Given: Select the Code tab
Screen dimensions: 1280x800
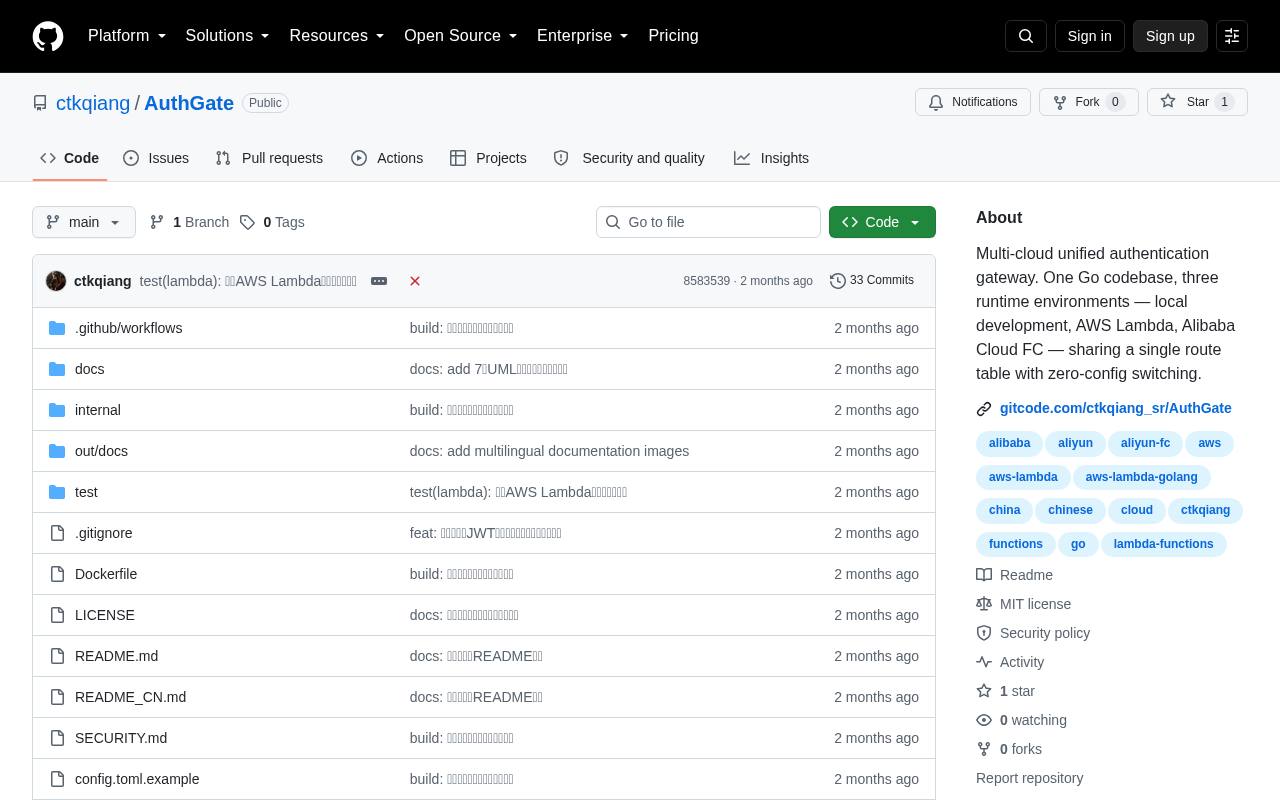Looking at the screenshot, I should 70,158.
